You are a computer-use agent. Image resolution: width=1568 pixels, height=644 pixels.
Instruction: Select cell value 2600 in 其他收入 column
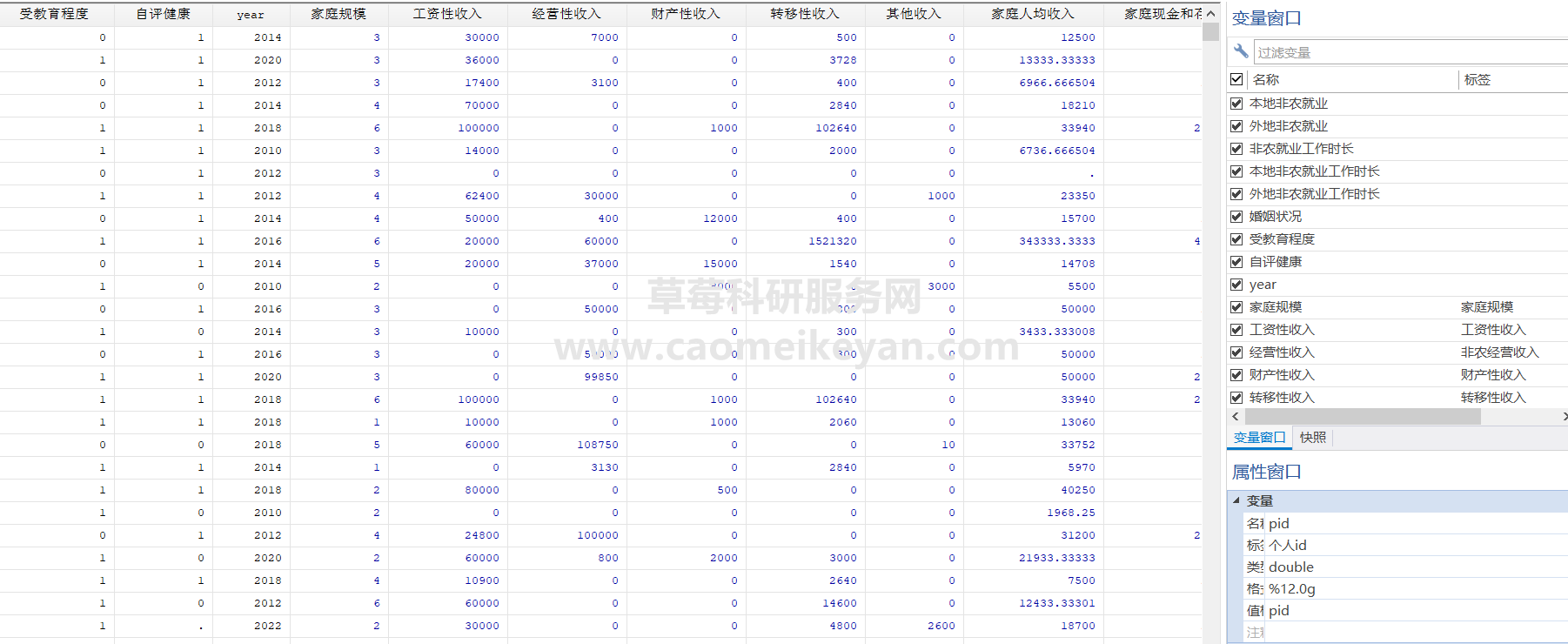pos(941,626)
